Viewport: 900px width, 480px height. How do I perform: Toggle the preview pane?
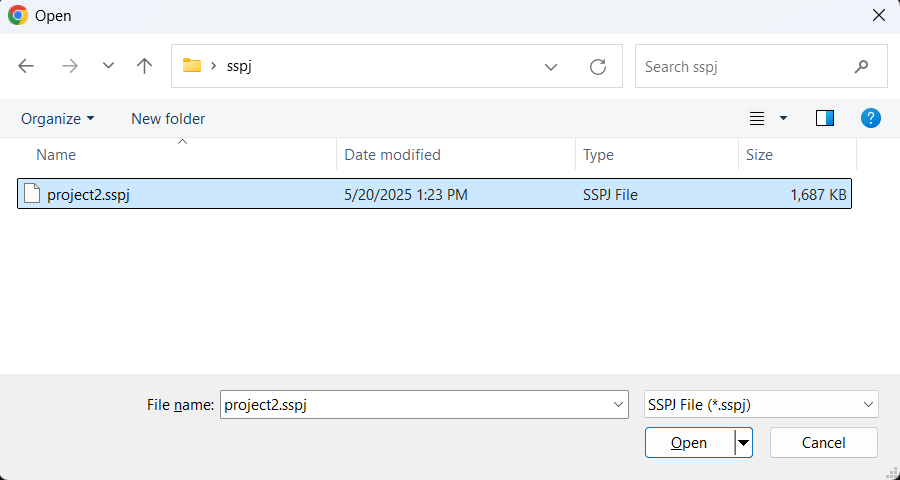825,118
